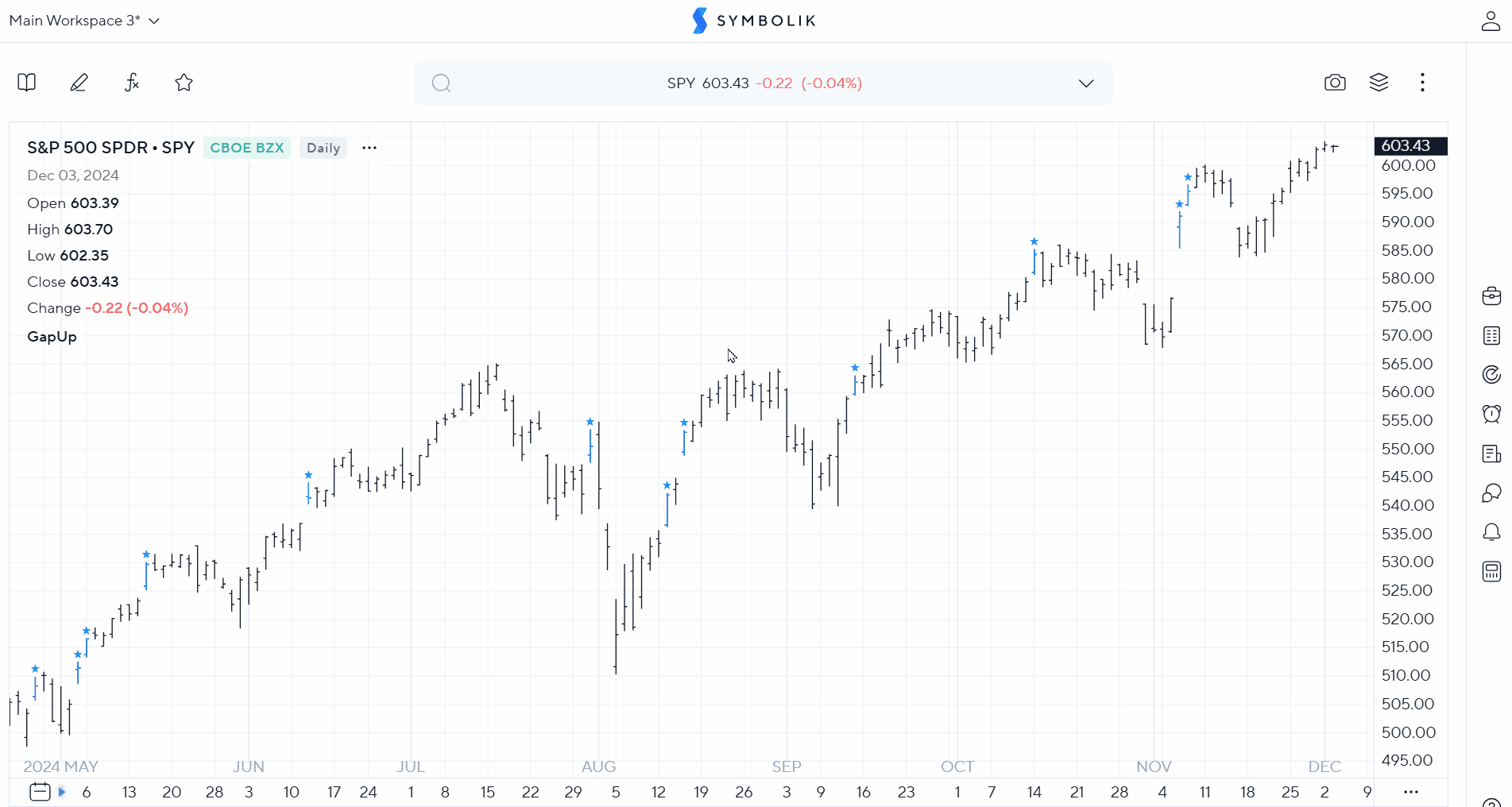
Task: Open the bell notifications icon
Action: click(1491, 532)
